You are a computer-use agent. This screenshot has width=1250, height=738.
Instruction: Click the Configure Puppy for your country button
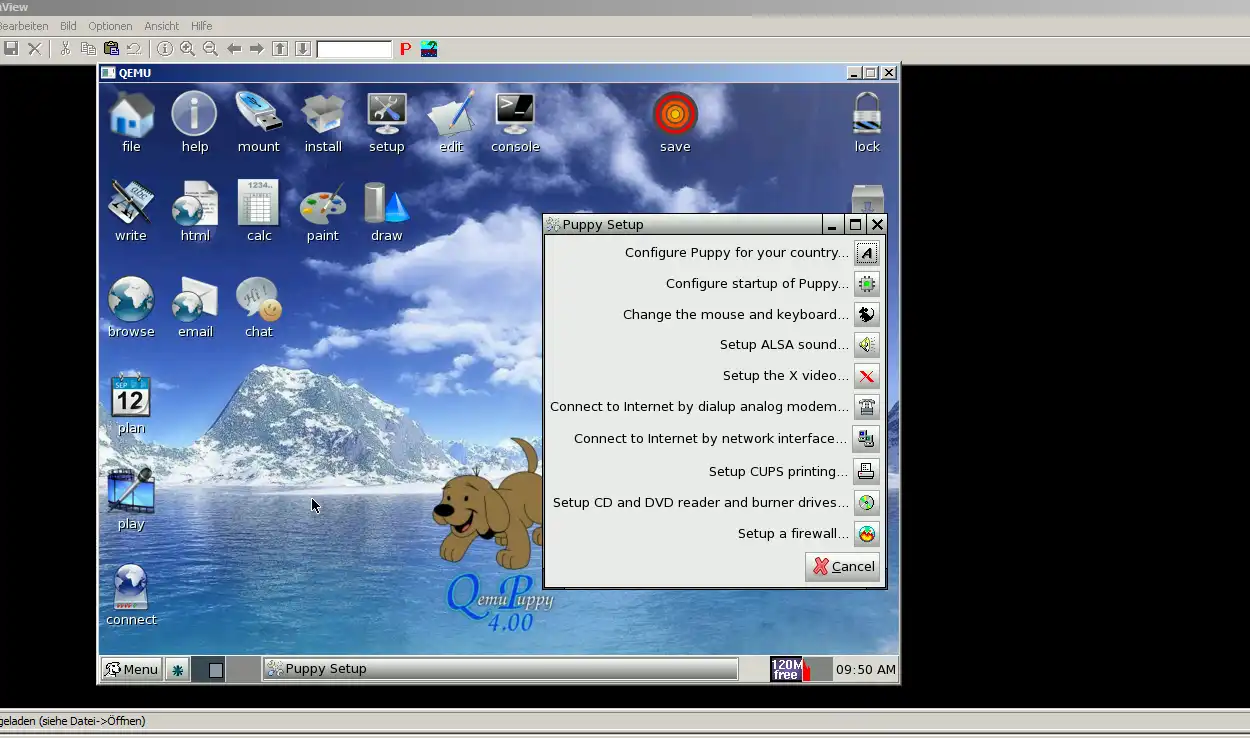[x=866, y=253]
